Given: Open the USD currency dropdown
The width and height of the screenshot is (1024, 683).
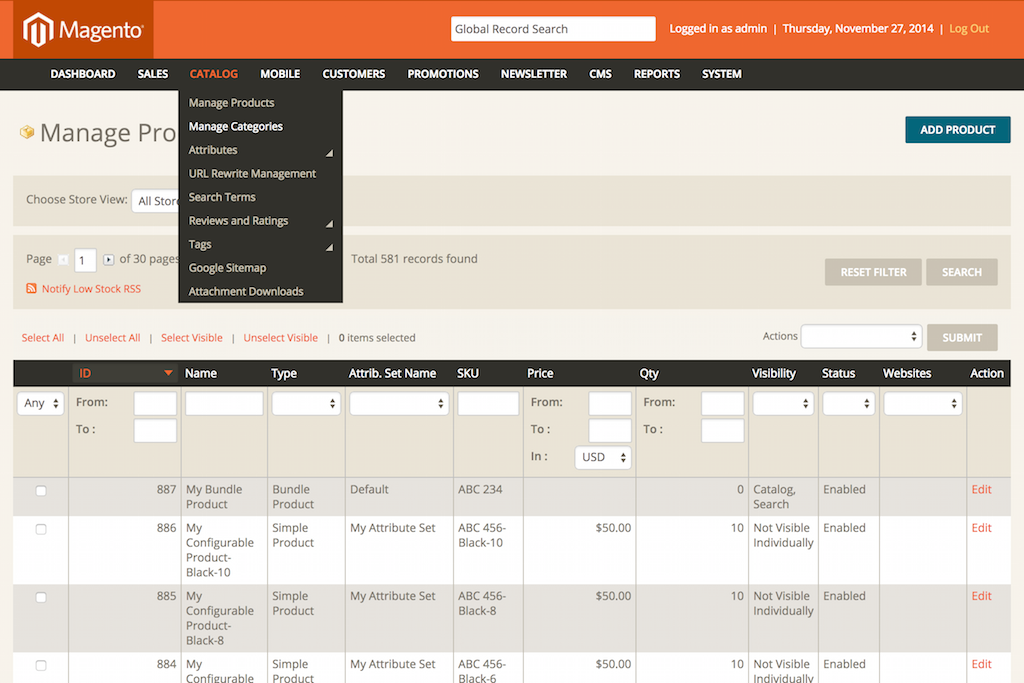Looking at the screenshot, I should tap(603, 457).
